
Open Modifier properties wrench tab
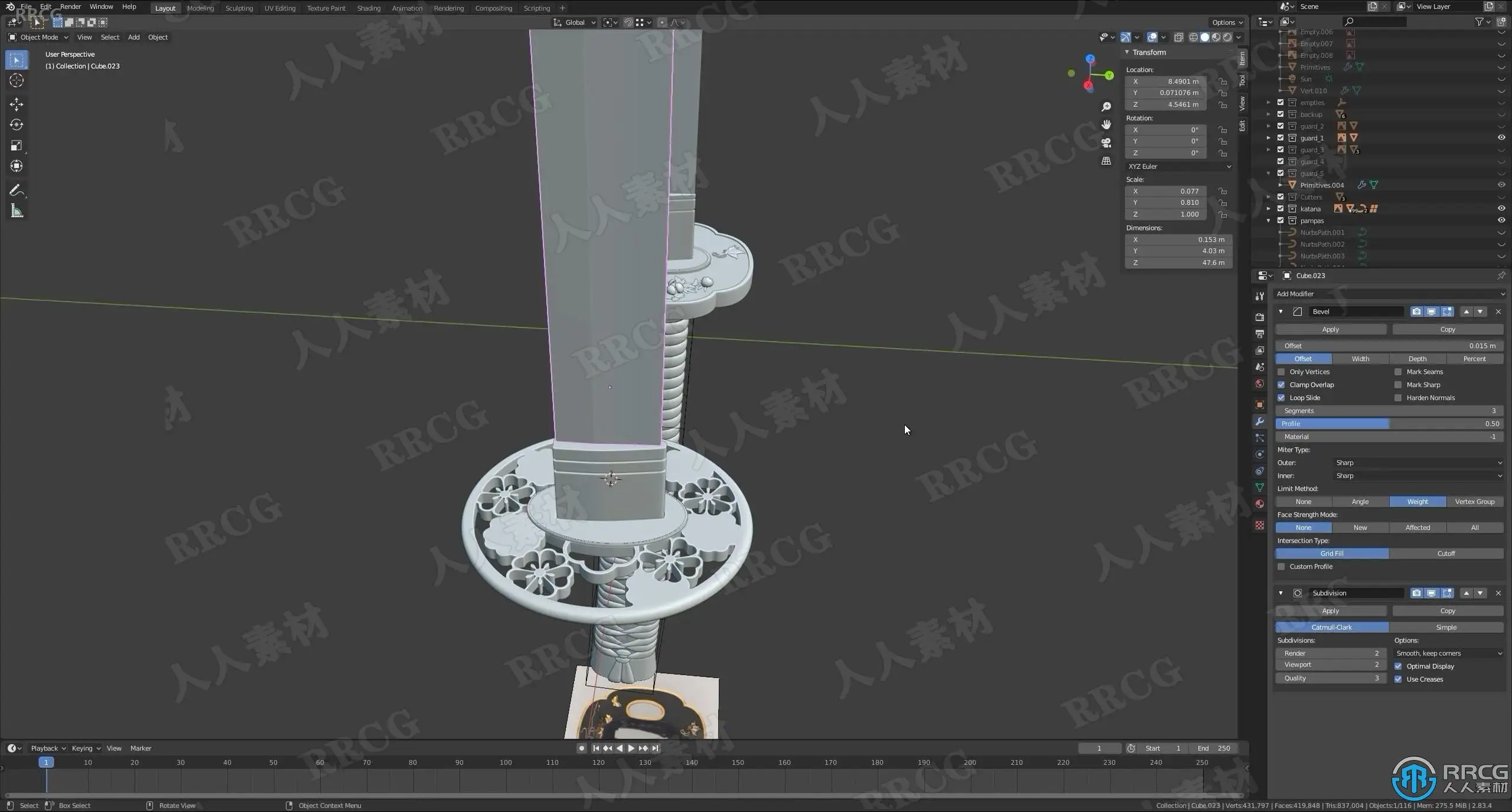(x=1260, y=421)
